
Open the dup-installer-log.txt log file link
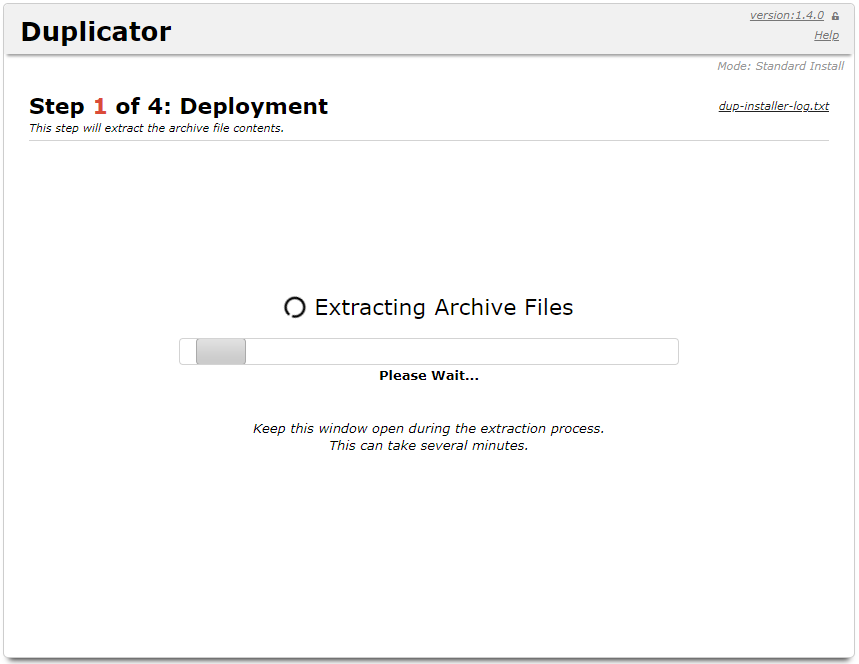773,106
